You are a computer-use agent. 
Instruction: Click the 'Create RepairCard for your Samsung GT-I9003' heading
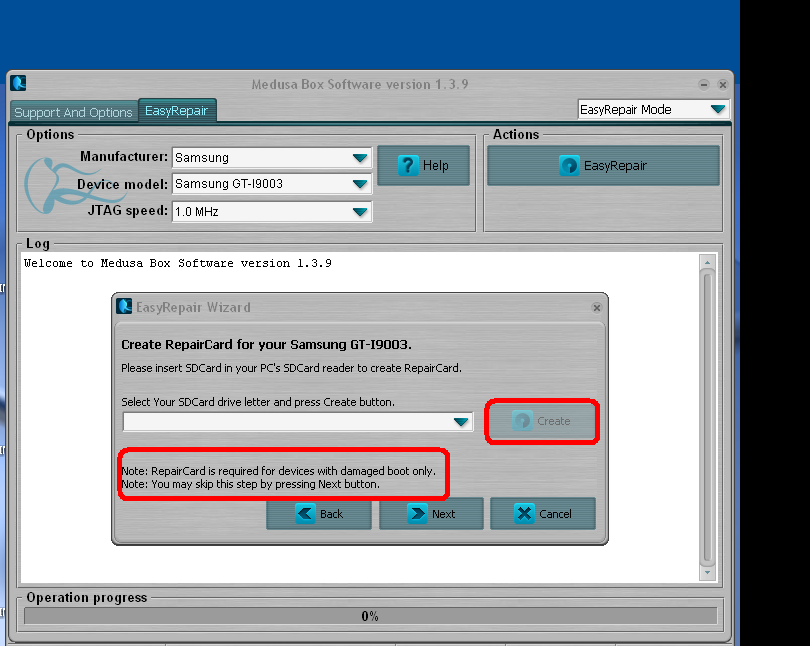click(267, 344)
